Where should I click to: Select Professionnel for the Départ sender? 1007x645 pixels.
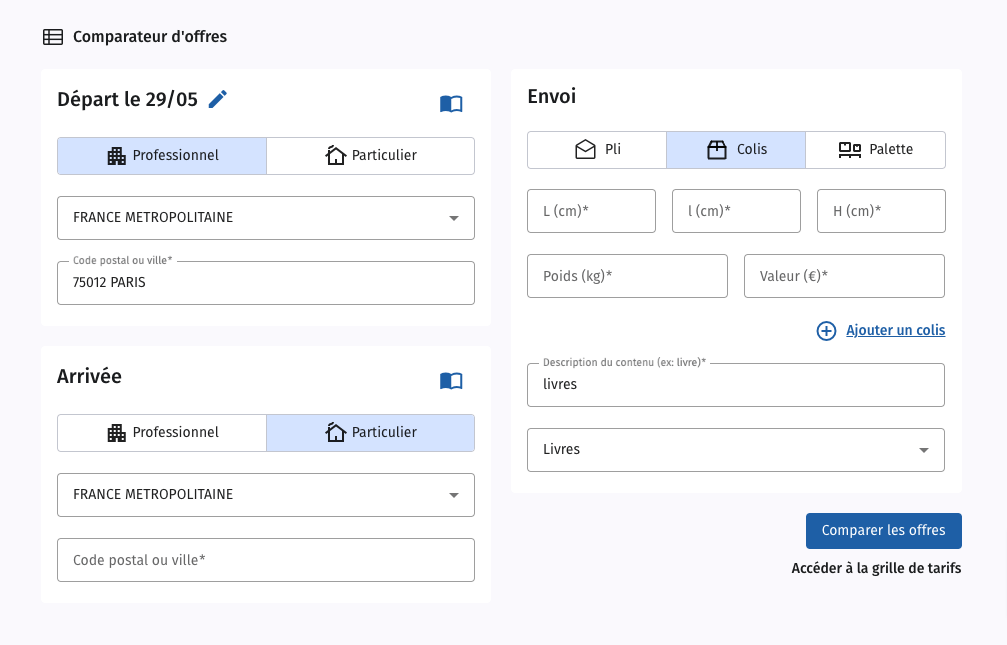tap(162, 155)
